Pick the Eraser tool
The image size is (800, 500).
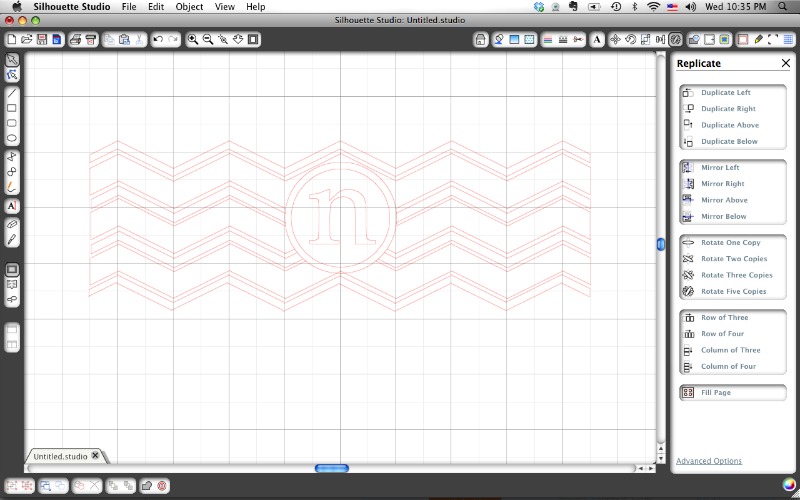pyautogui.click(x=12, y=223)
